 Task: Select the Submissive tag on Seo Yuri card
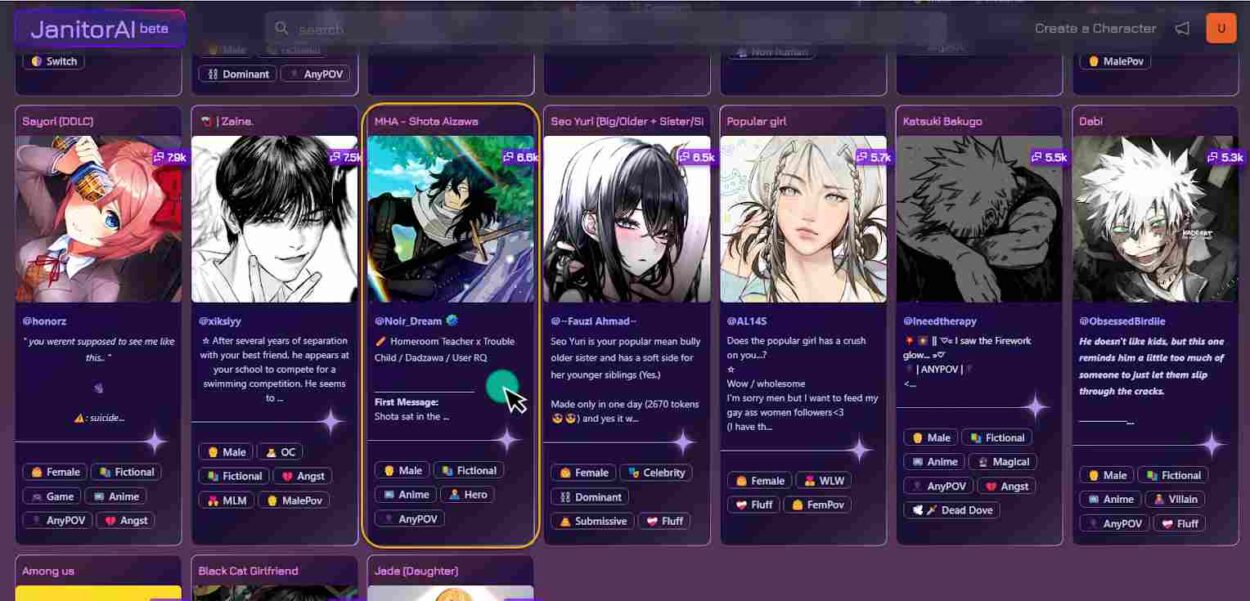(x=593, y=521)
